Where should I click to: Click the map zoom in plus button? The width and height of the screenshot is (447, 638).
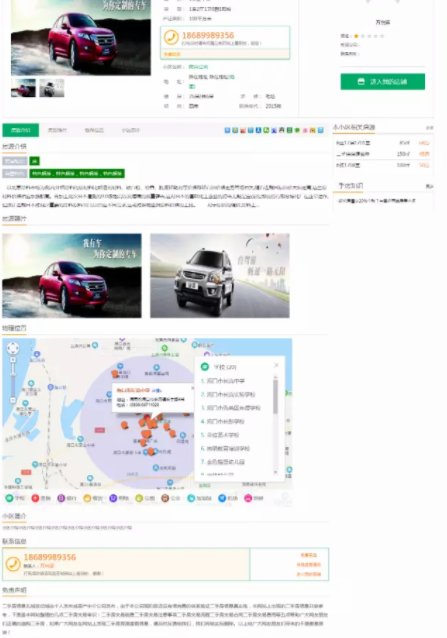[13, 360]
